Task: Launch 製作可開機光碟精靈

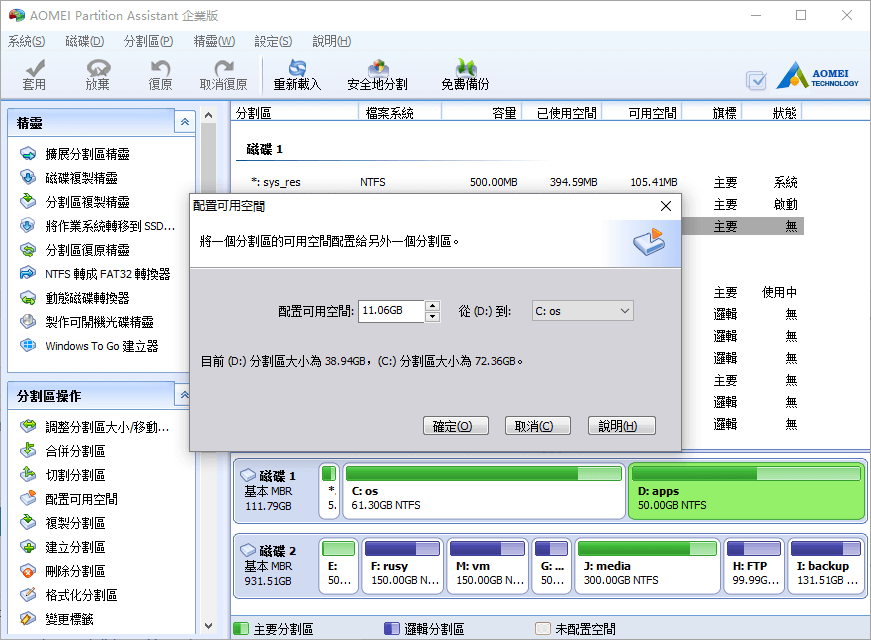Action: 87,322
